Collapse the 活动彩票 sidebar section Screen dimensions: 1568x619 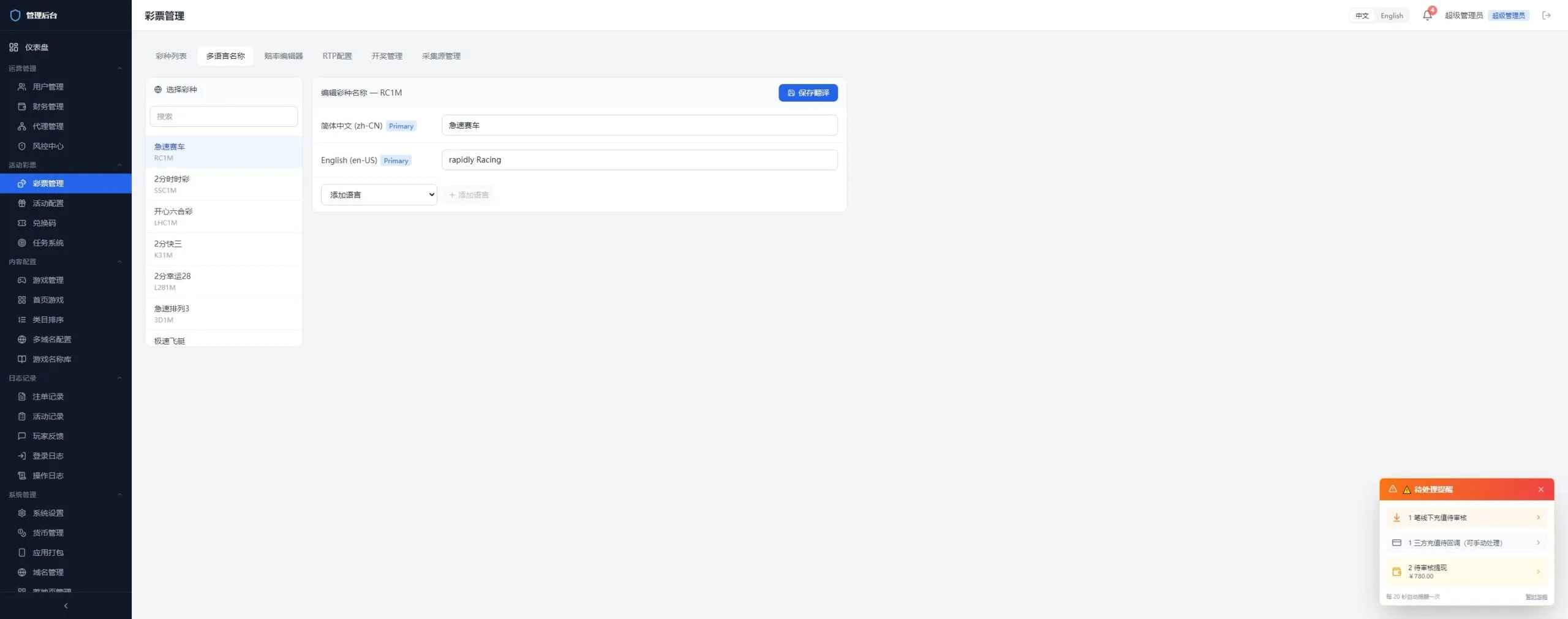click(x=119, y=165)
